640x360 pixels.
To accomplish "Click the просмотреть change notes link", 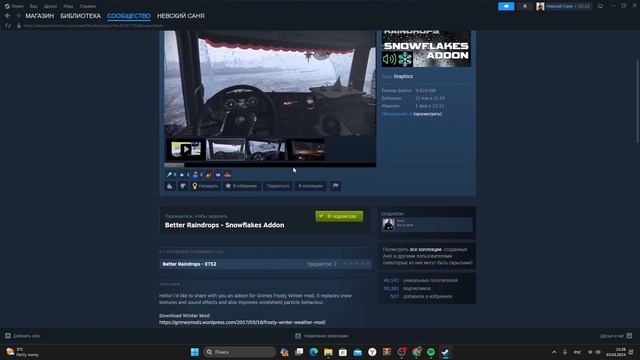I will pos(427,114).
